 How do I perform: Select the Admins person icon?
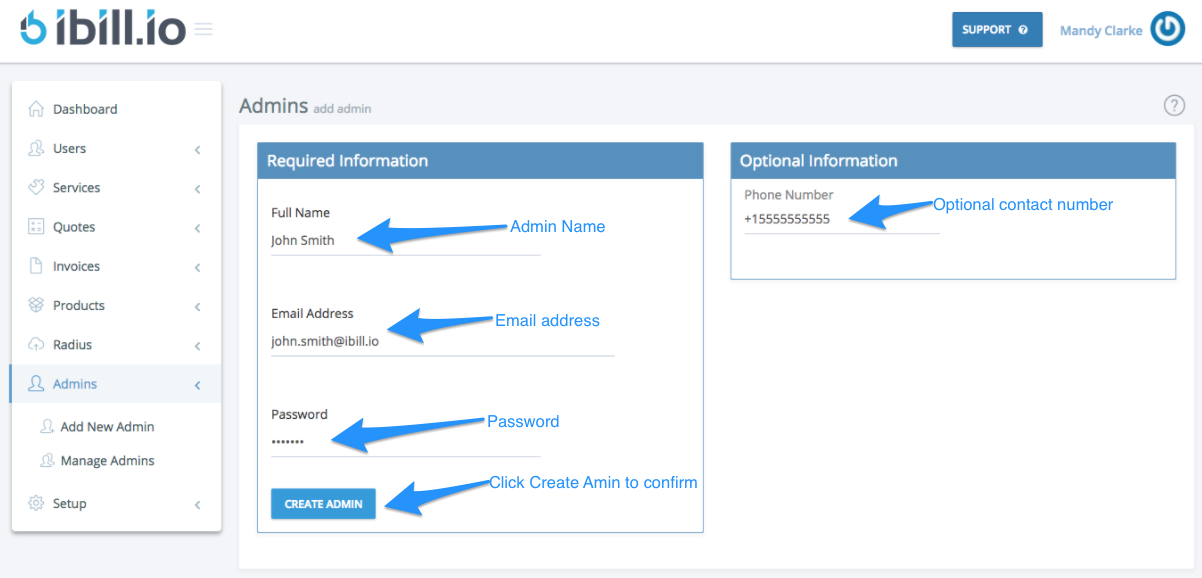(35, 383)
